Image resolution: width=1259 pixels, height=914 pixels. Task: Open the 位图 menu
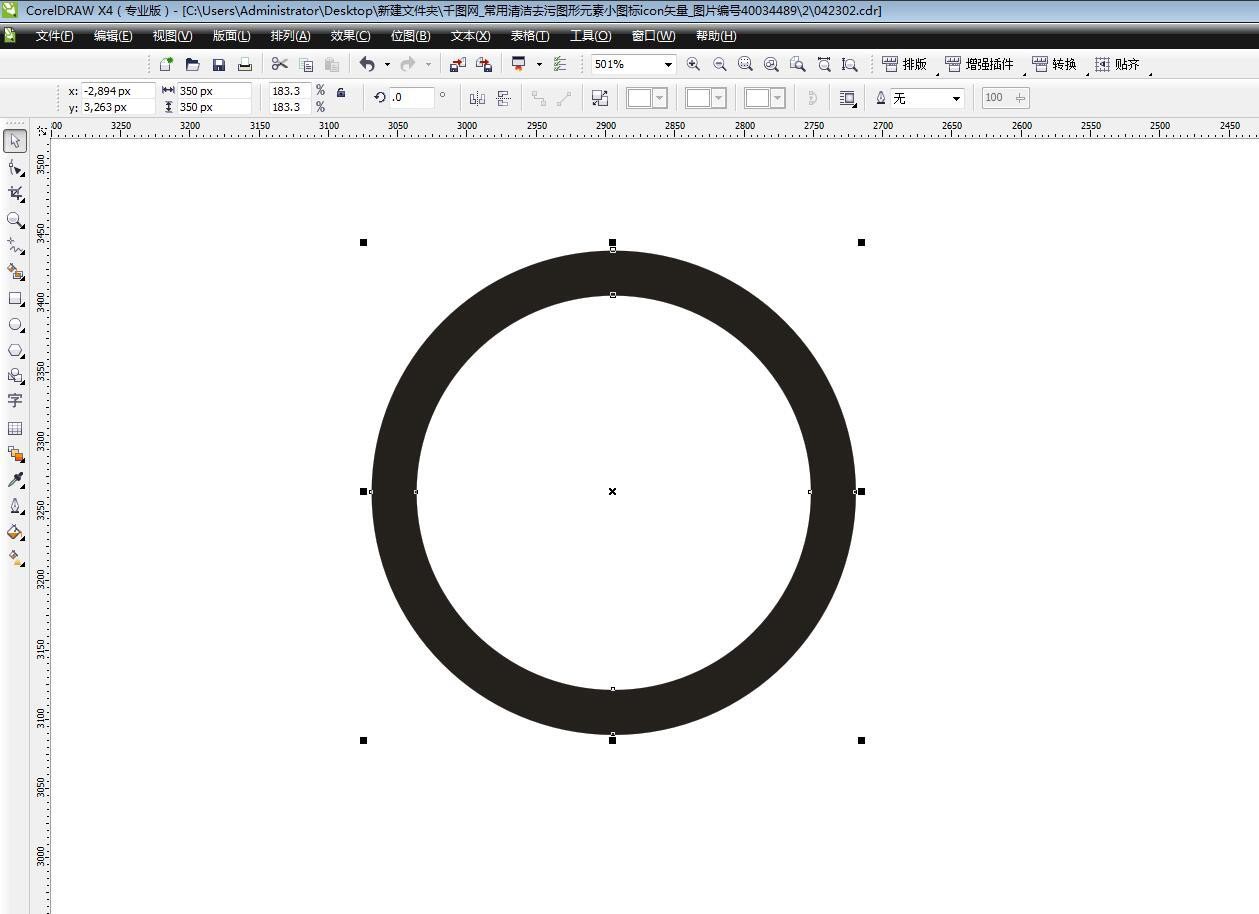(409, 35)
